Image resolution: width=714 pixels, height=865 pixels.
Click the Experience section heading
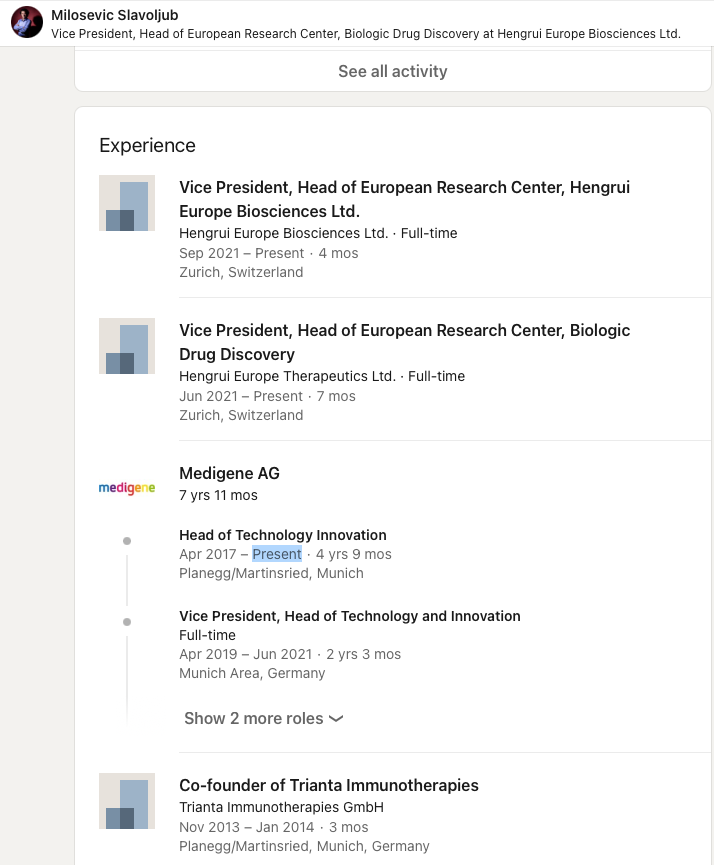[147, 146]
